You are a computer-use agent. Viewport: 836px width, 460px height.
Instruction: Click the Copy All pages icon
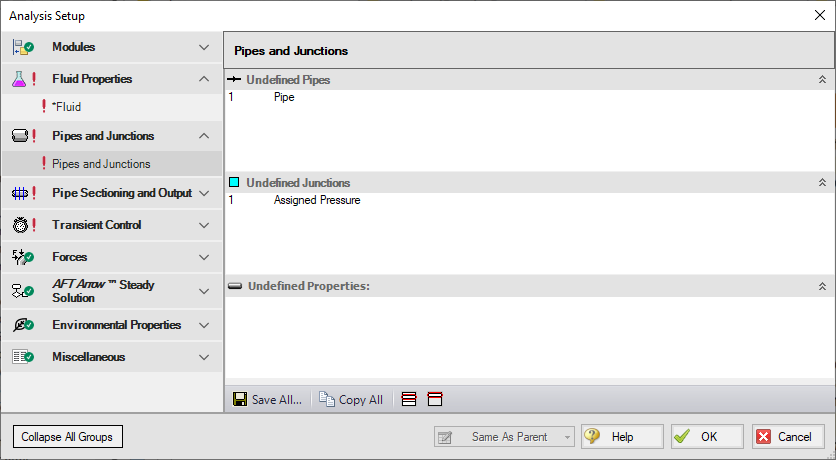tap(327, 399)
